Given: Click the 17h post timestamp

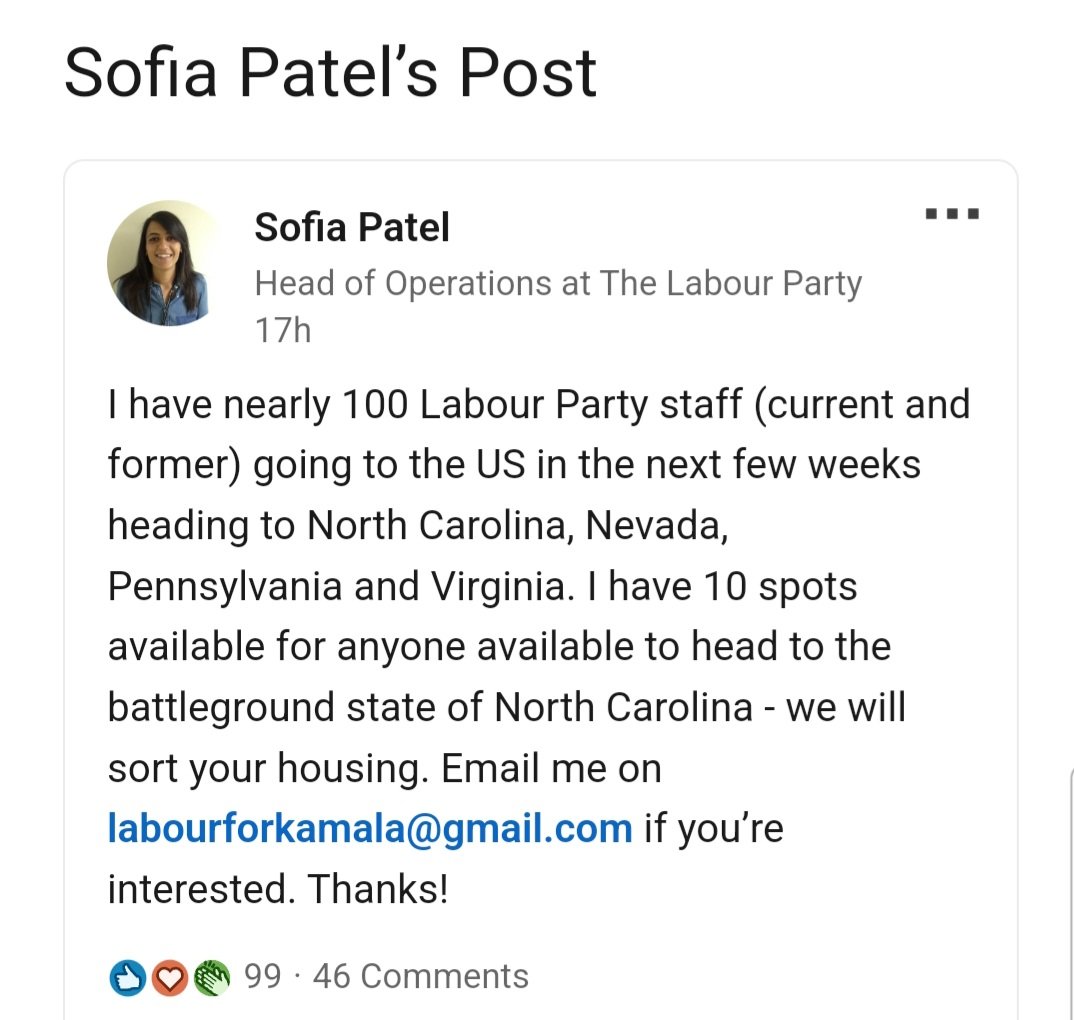Looking at the screenshot, I should click(283, 330).
